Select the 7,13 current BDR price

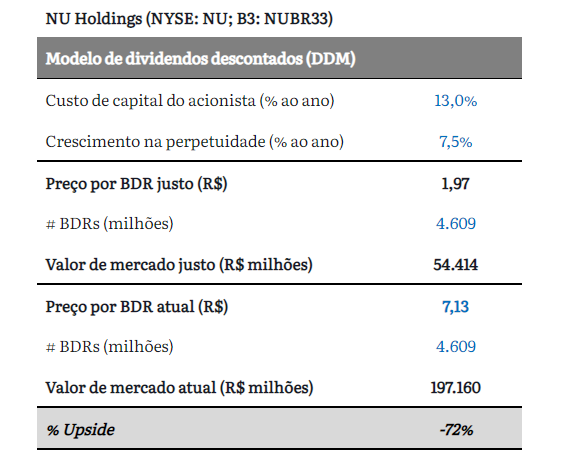(x=456, y=307)
